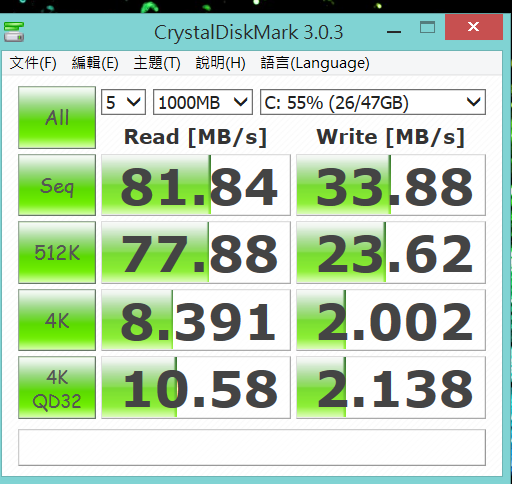
Task: Click the CrystalDiskMark app icon in title bar
Action: click(x=14, y=32)
